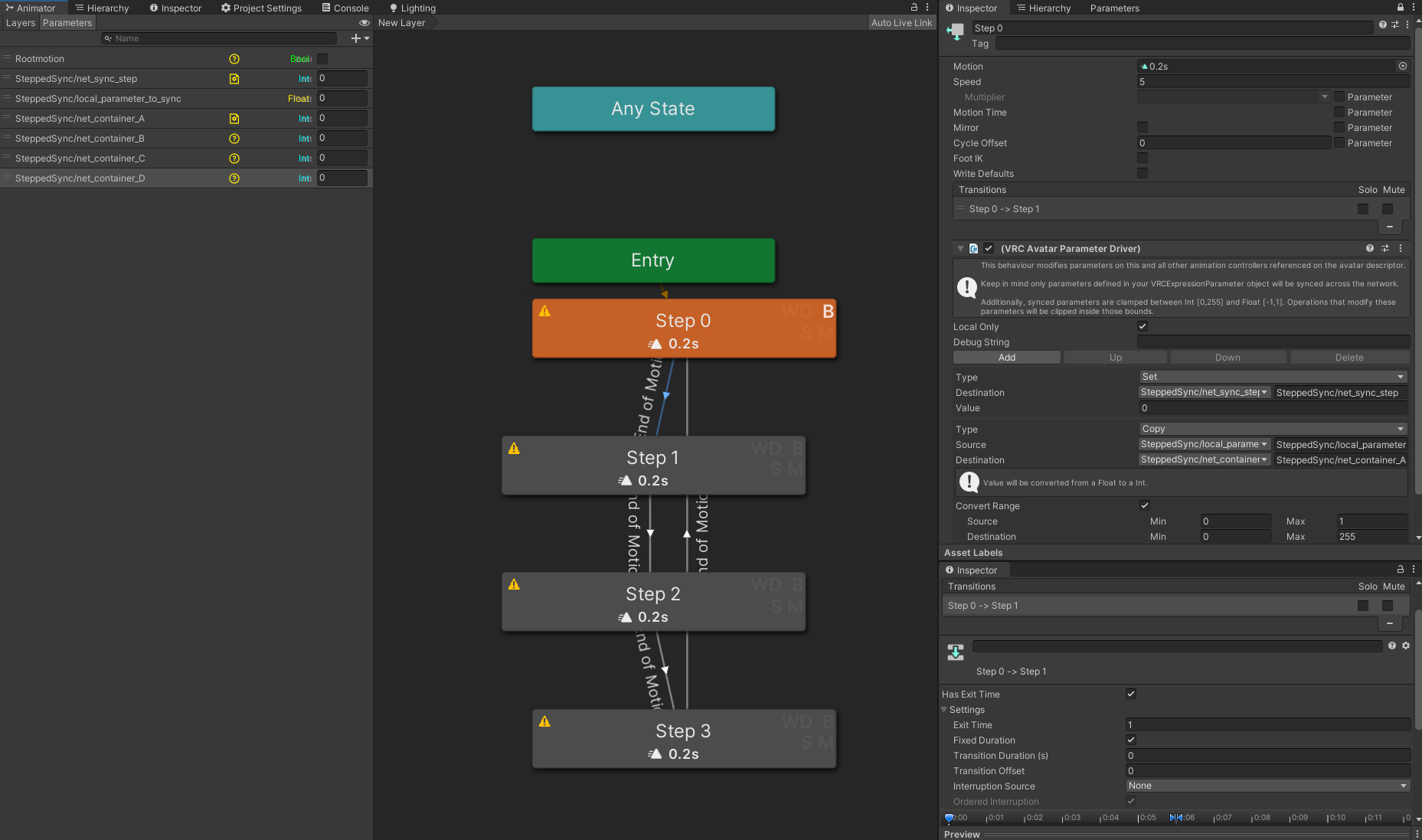Viewport: 1422px width, 840px height.
Task: Click the state icon beside Step 0 name
Action: click(x=955, y=31)
